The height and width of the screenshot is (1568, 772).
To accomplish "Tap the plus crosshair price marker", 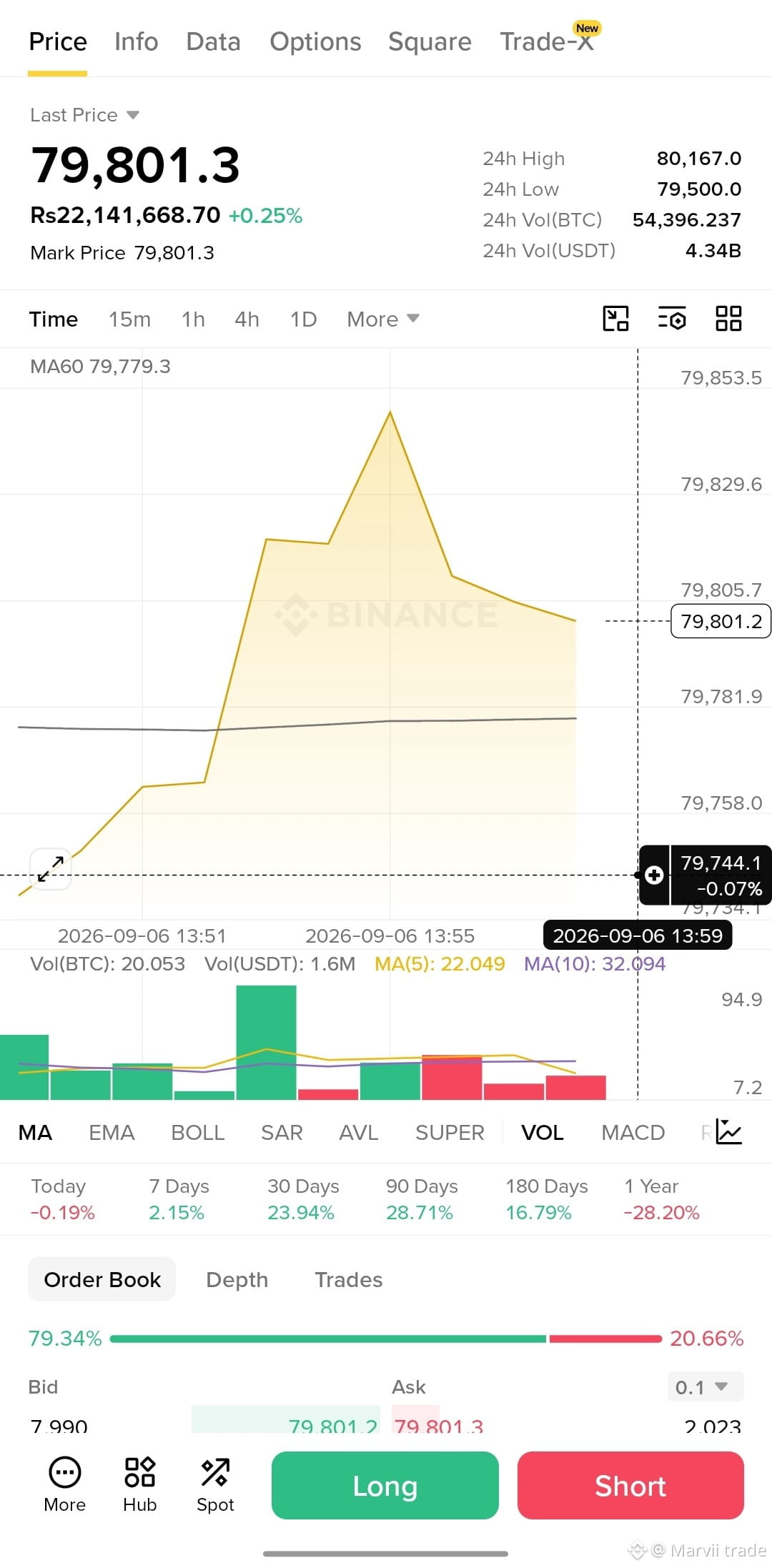I will point(654,875).
